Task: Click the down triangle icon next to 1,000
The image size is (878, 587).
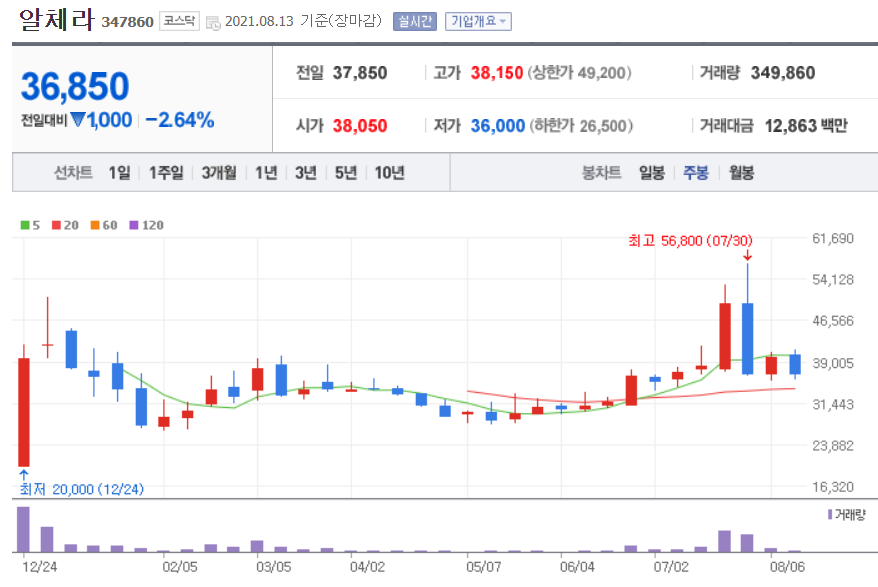Action: pyautogui.click(x=78, y=119)
